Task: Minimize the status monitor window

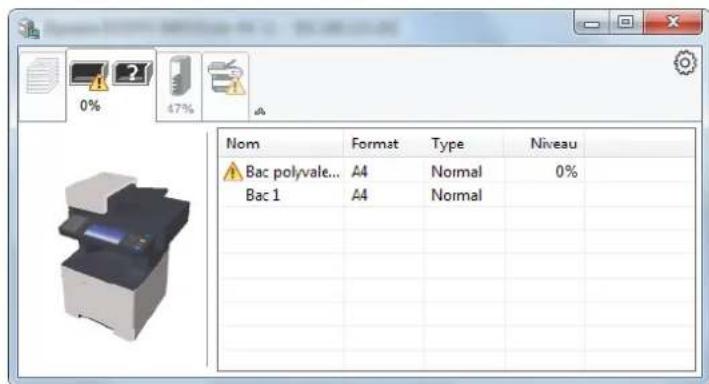Action: click(x=591, y=23)
